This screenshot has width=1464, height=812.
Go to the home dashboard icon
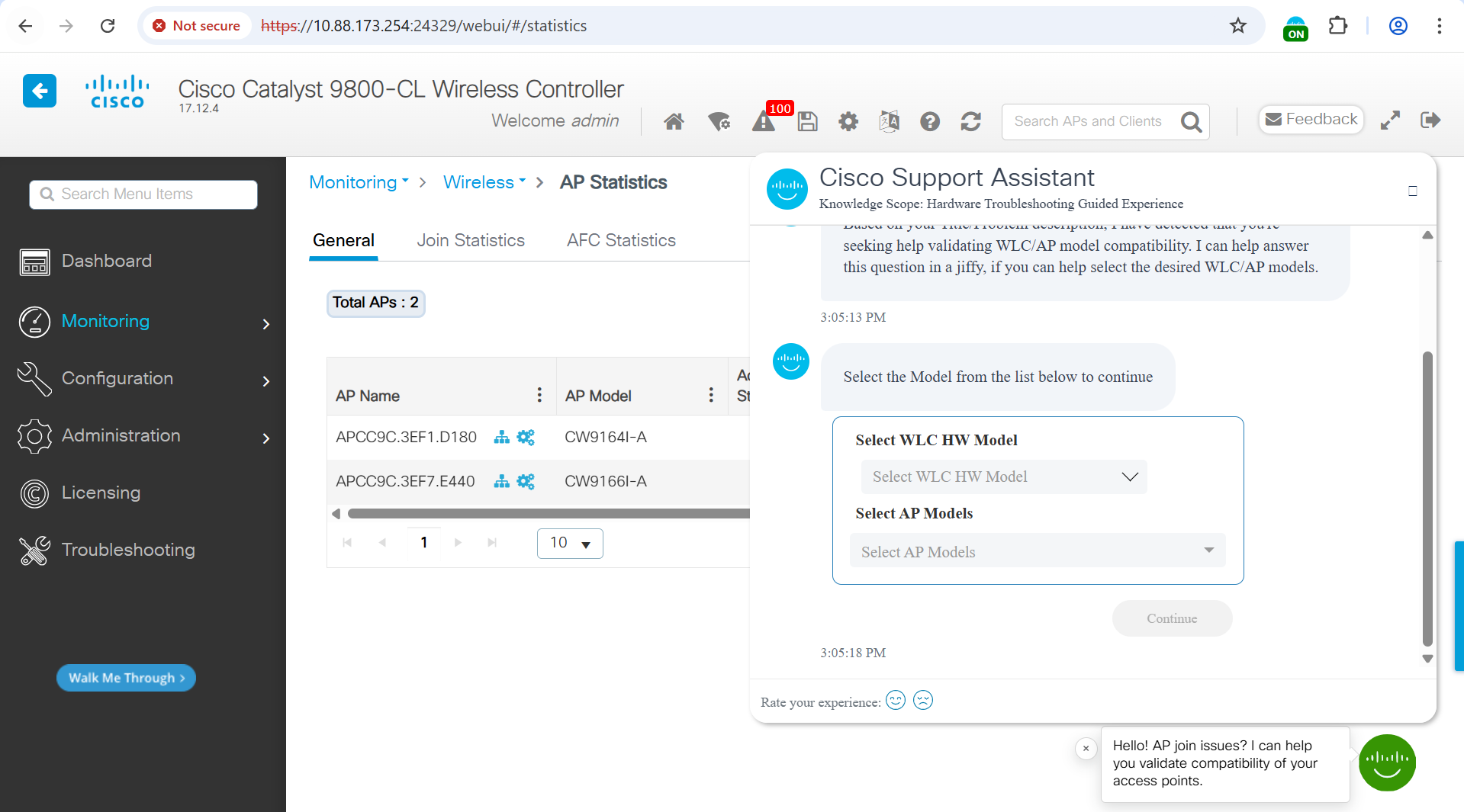(x=674, y=121)
